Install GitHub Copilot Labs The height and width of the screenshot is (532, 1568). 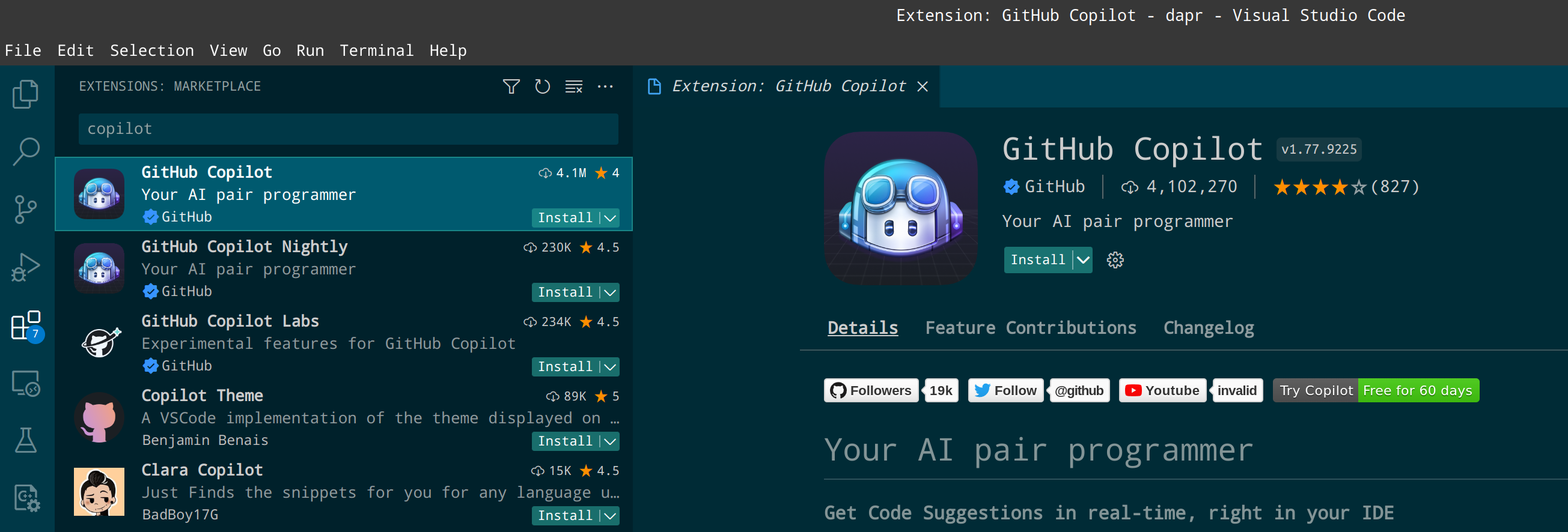pyautogui.click(x=565, y=367)
